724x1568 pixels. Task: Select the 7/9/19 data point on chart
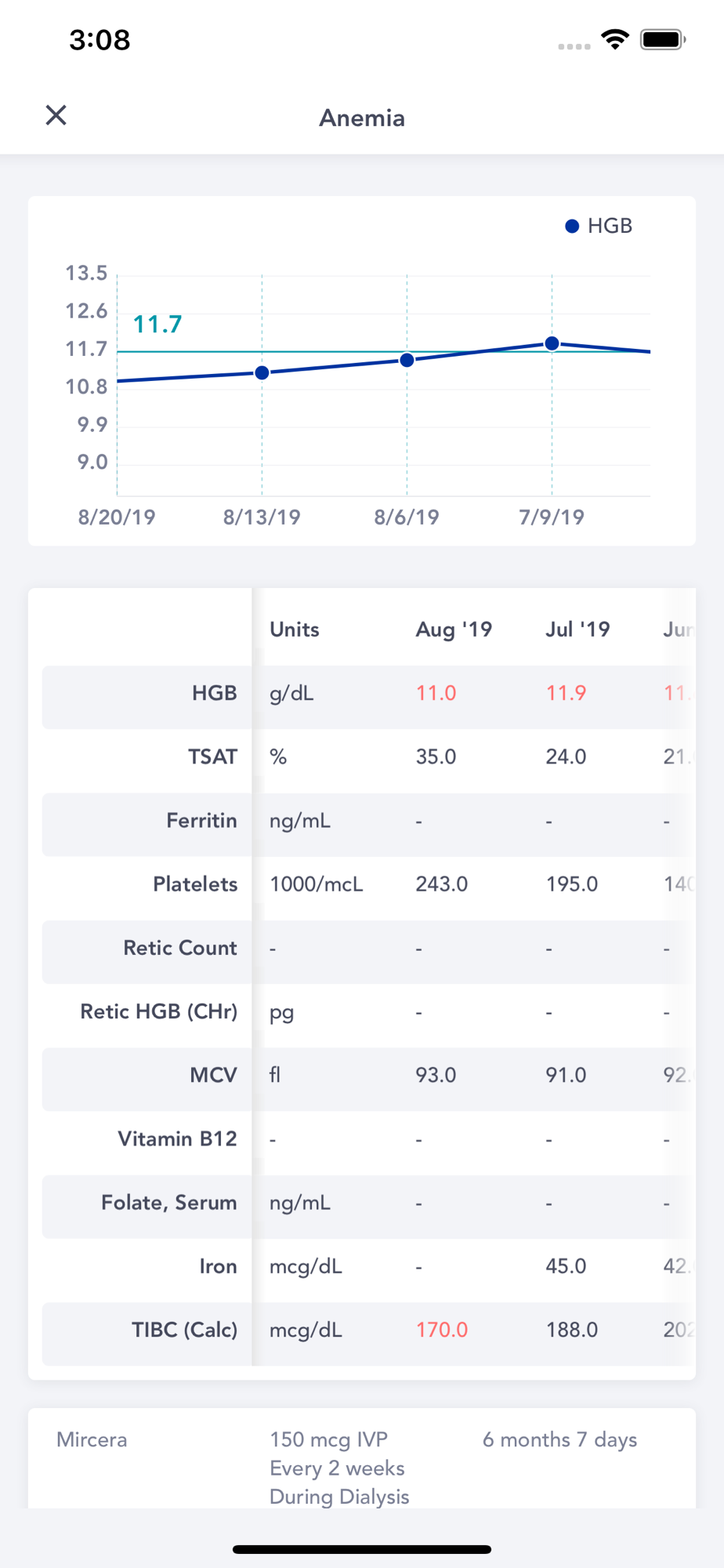pos(552,343)
